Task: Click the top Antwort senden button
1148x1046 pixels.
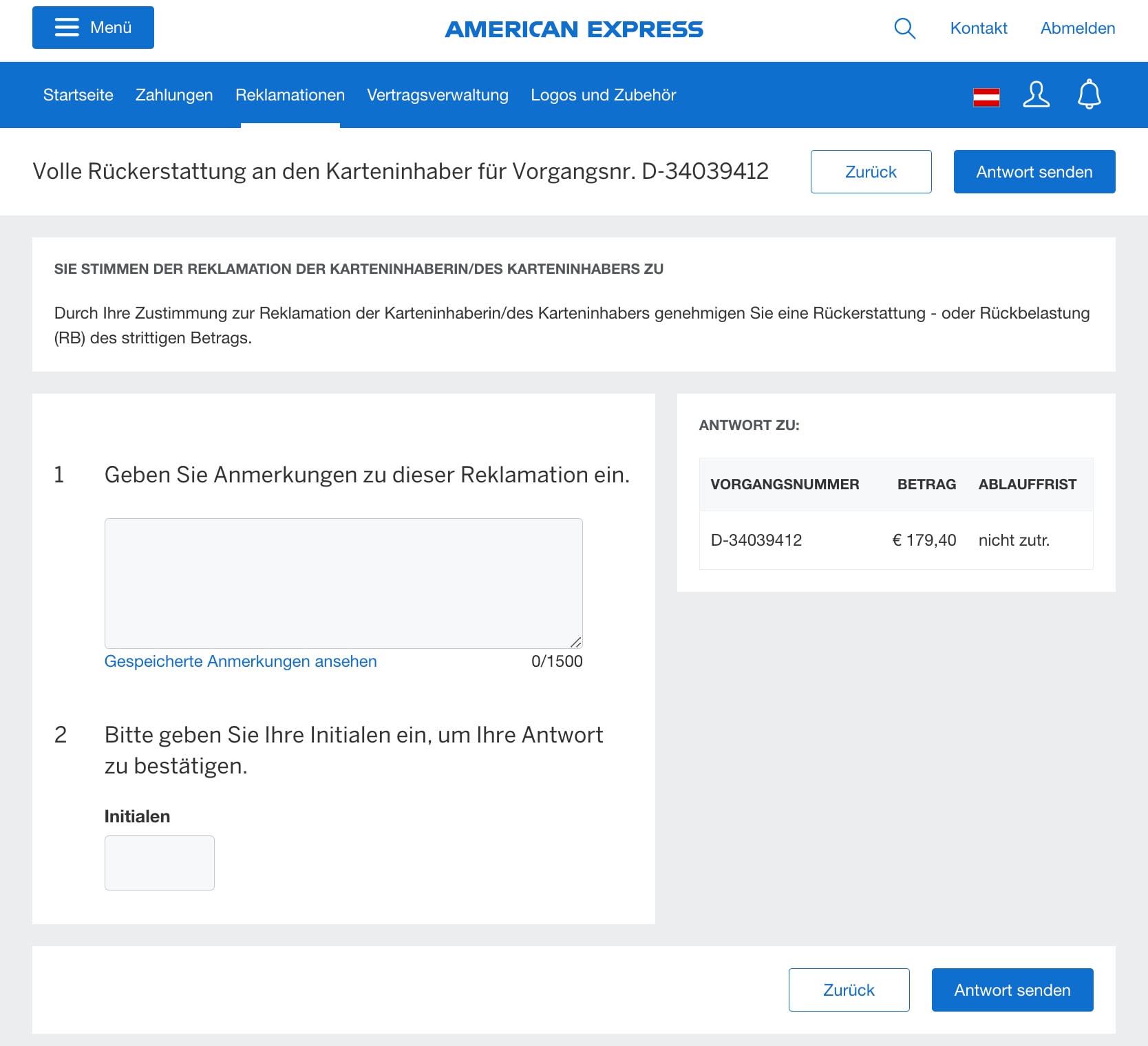Action: [x=1034, y=171]
